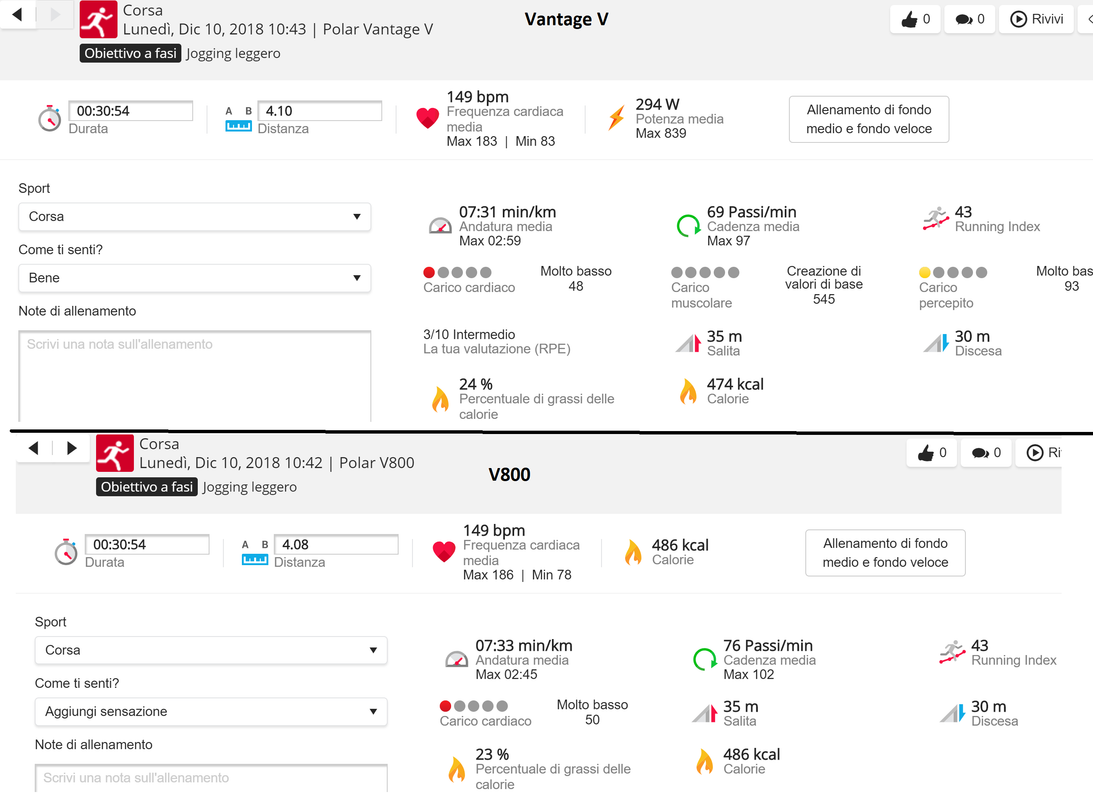Click V800 top 486 kcal flame icon
Image resolution: width=1093 pixels, height=800 pixels.
click(x=633, y=552)
